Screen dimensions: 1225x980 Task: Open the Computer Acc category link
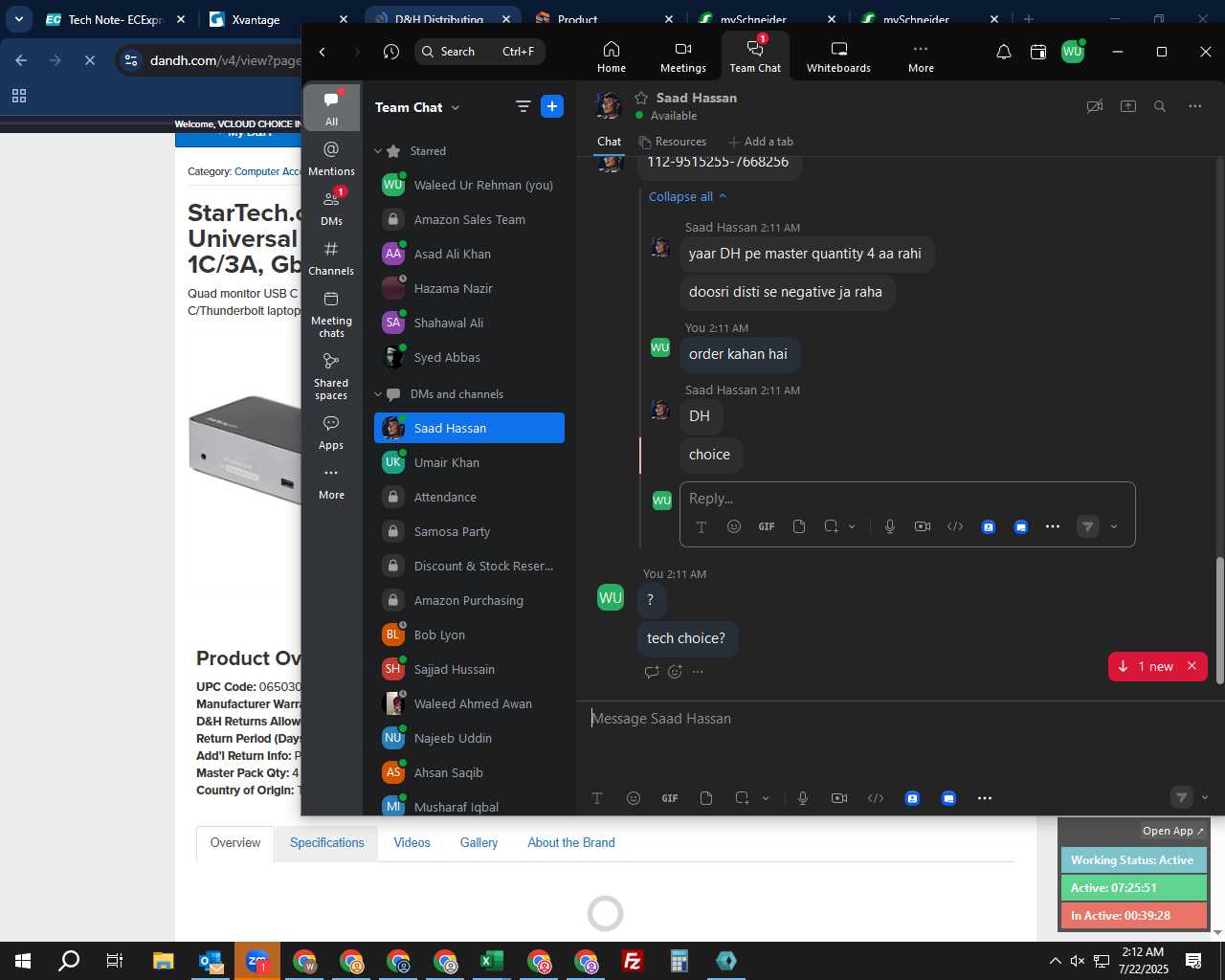coord(268,171)
